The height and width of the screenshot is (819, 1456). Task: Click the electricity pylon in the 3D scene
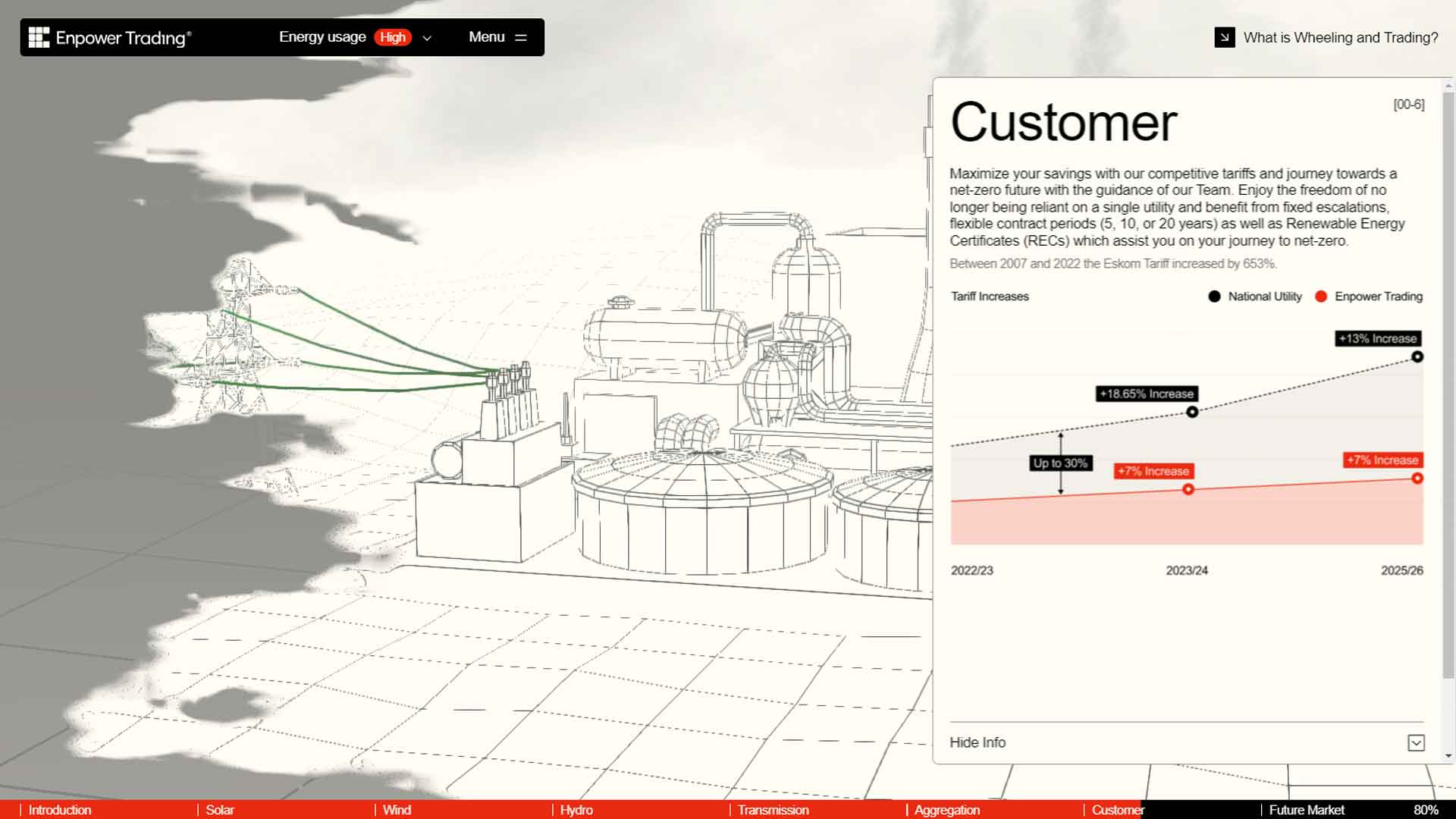coord(235,337)
